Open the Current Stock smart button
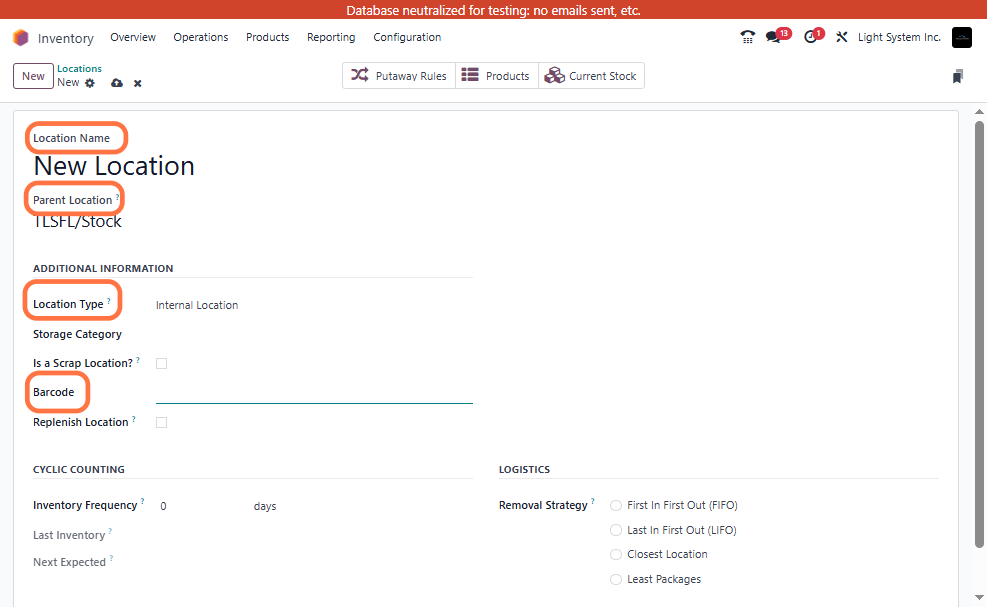 click(x=591, y=76)
